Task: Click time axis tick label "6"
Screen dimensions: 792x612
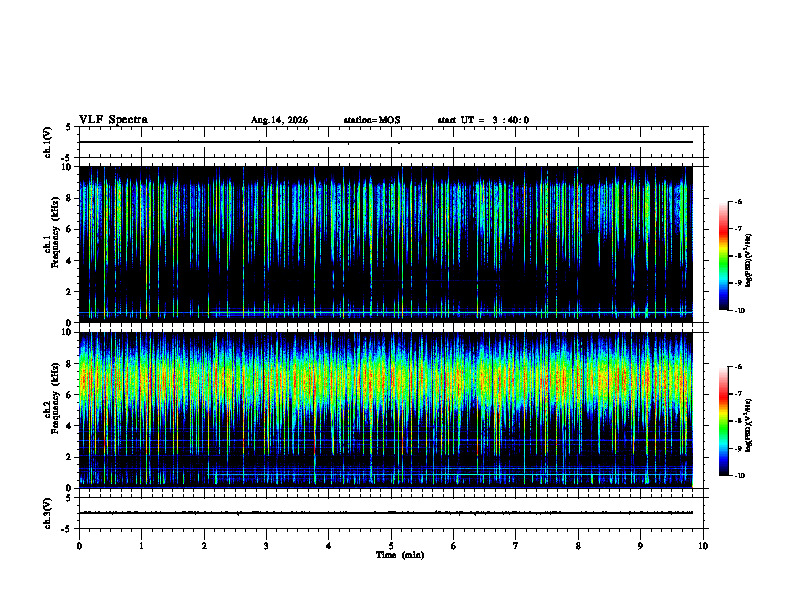Action: [454, 546]
